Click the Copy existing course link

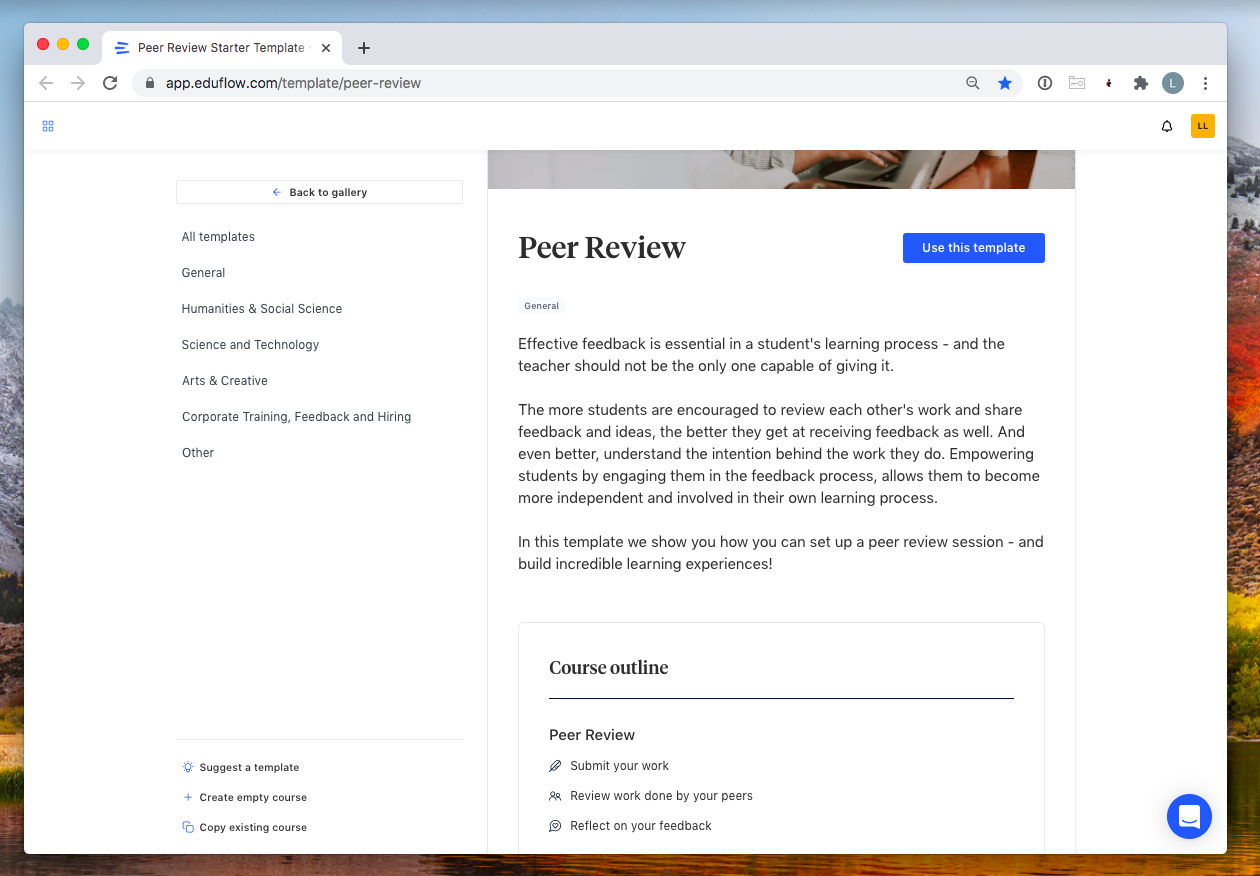[253, 827]
